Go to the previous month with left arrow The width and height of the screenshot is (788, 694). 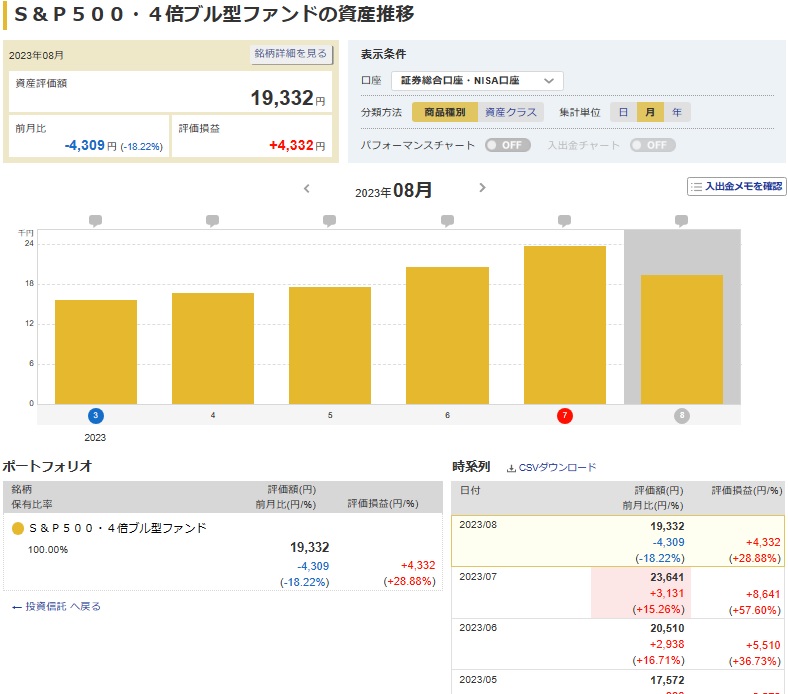(307, 188)
